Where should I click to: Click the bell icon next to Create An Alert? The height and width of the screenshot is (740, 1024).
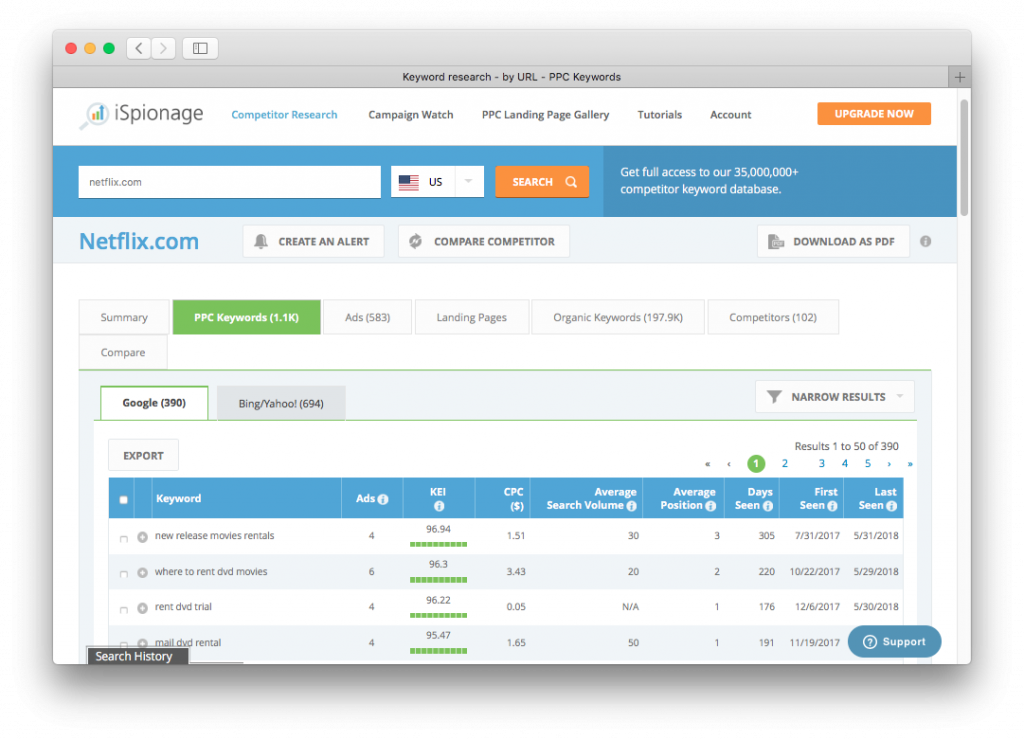tap(260, 241)
